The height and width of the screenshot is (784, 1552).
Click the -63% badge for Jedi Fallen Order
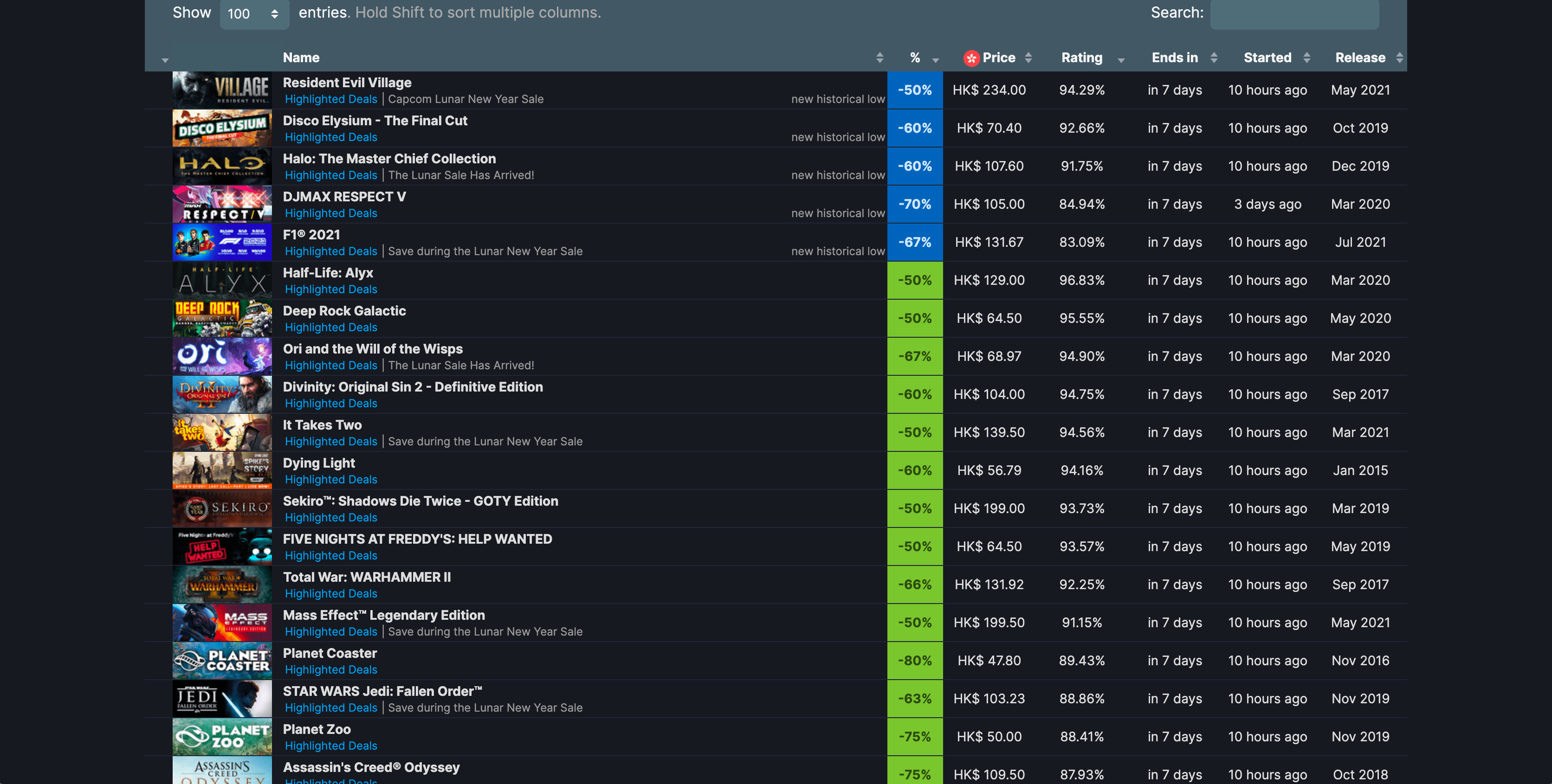tap(915, 699)
